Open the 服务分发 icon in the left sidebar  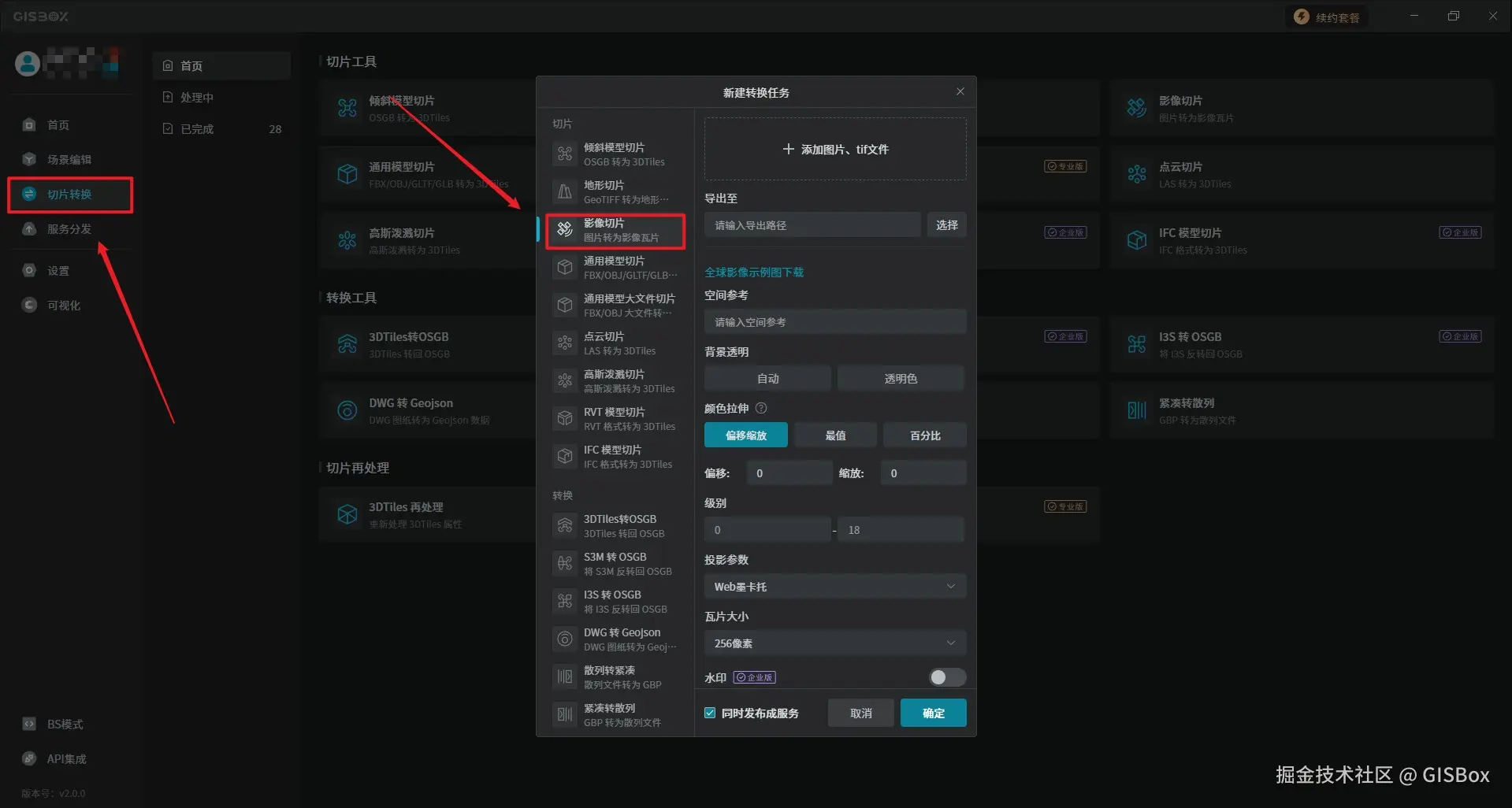[x=29, y=228]
